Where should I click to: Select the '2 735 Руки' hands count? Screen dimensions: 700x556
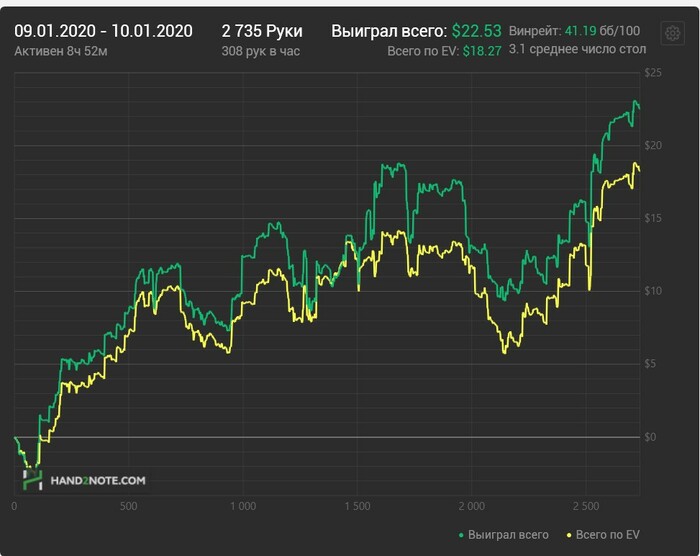point(262,31)
